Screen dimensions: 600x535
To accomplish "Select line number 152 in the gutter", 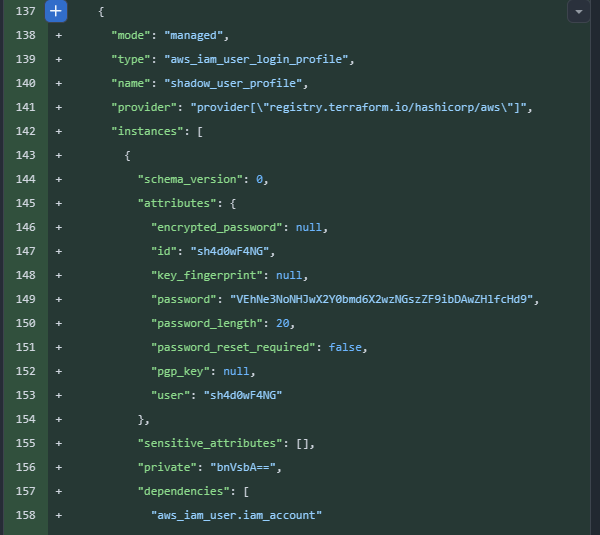I will 26,371.
